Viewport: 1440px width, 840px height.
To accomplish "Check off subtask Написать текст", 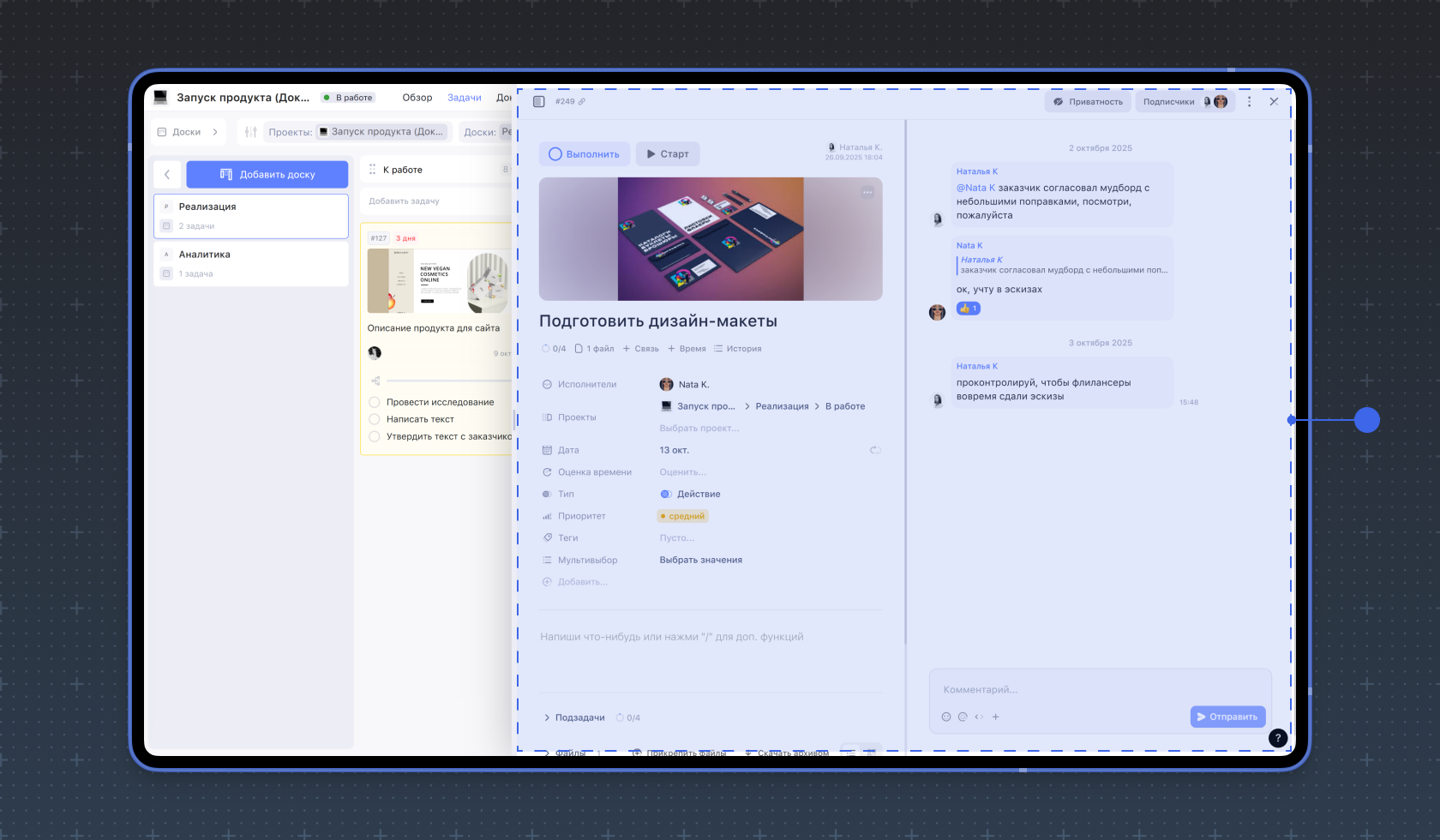I will pos(375,419).
